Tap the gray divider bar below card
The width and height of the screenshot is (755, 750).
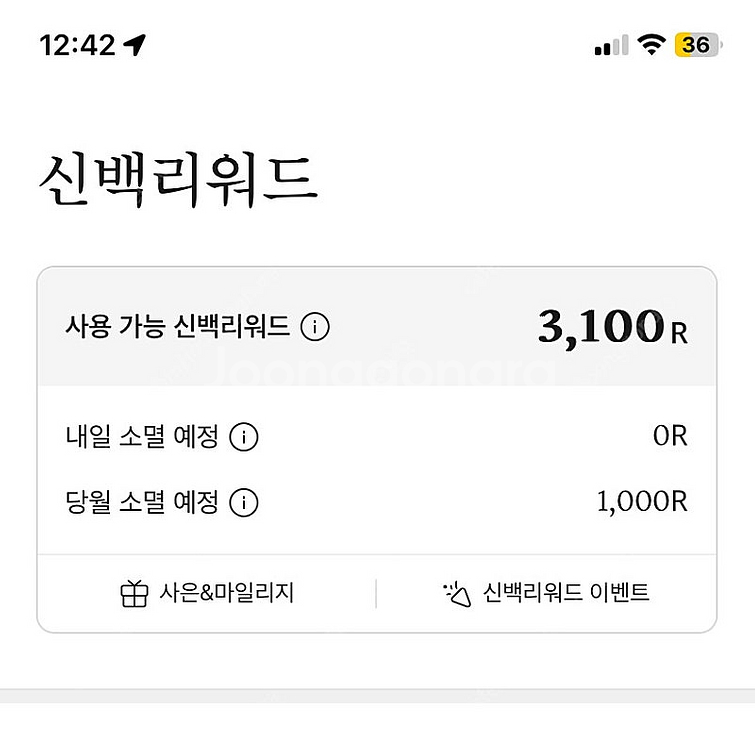377,695
